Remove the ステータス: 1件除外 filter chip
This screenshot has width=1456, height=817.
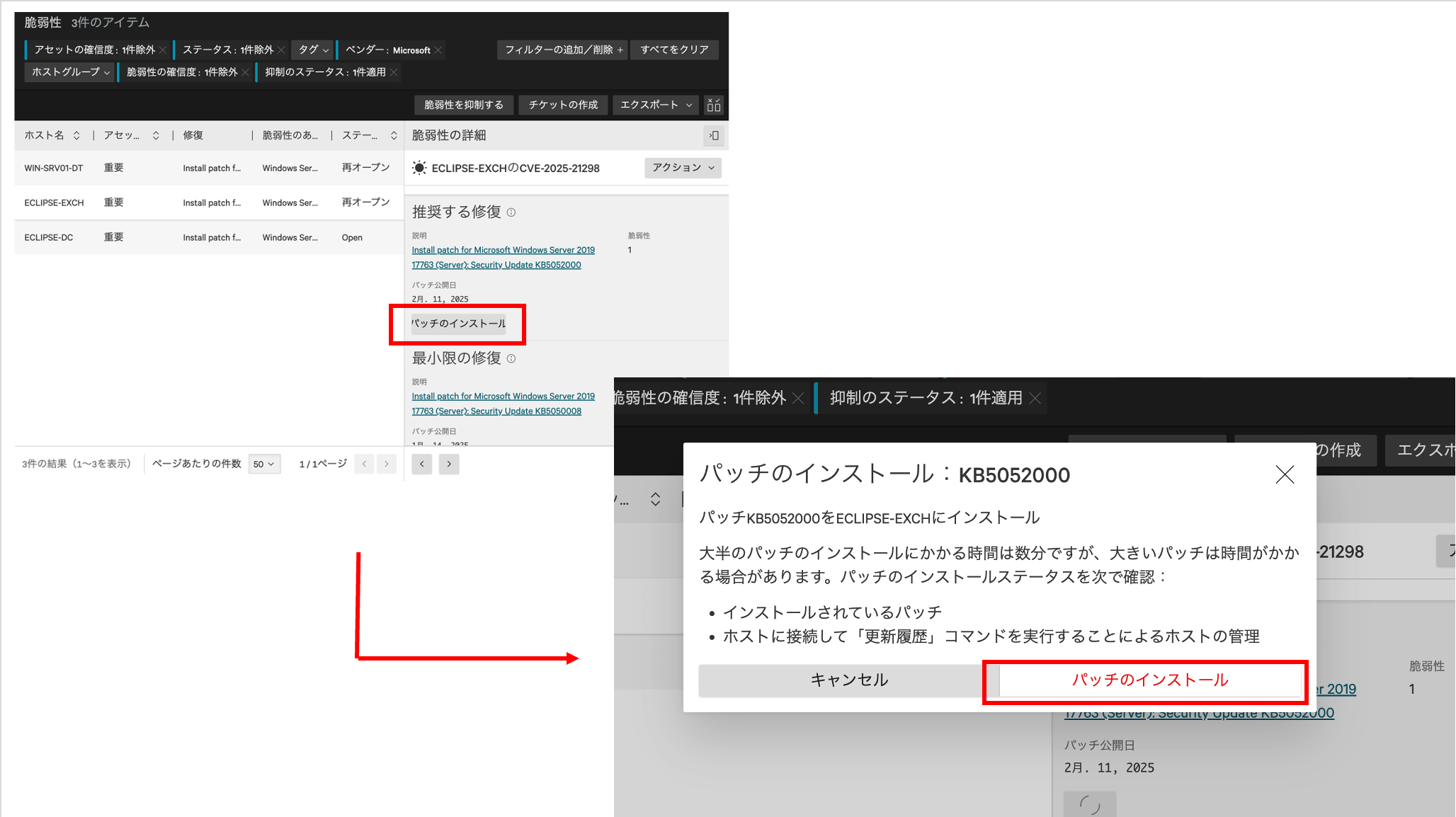click(281, 50)
